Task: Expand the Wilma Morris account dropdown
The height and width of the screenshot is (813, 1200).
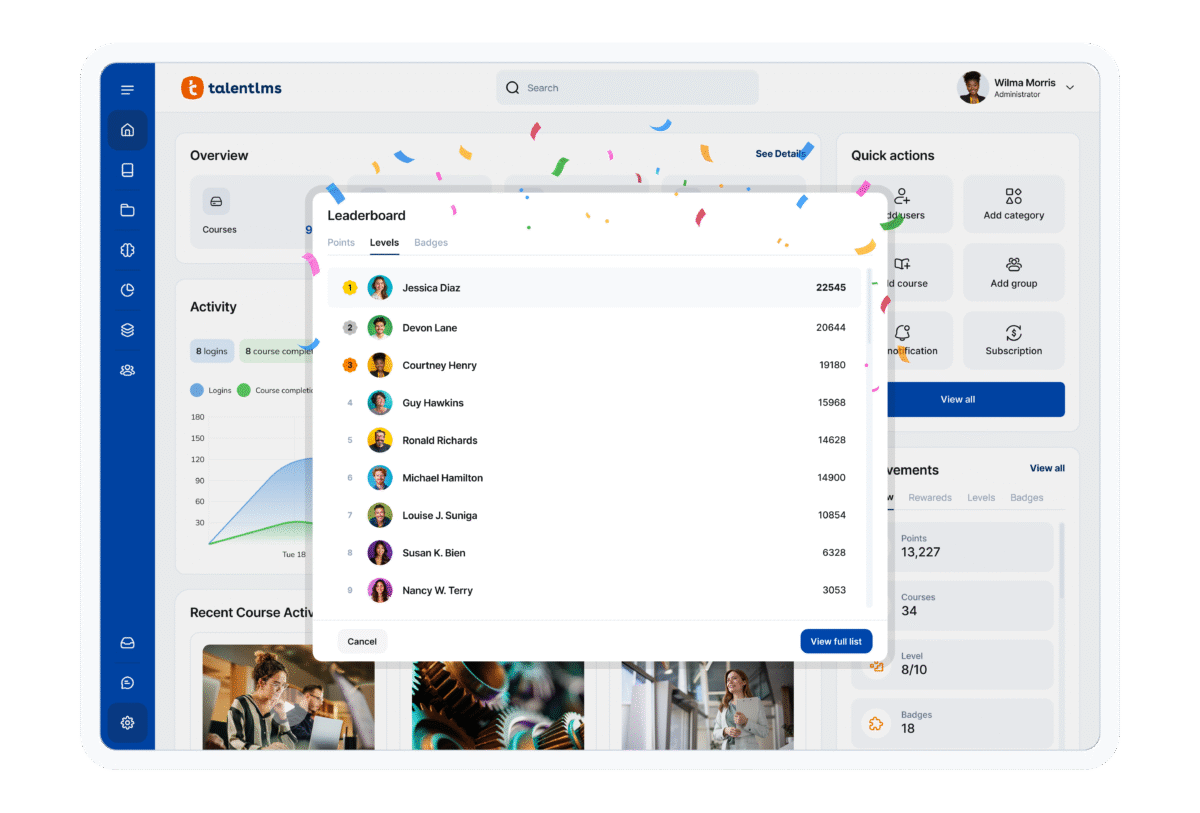Action: pyautogui.click(x=1069, y=88)
